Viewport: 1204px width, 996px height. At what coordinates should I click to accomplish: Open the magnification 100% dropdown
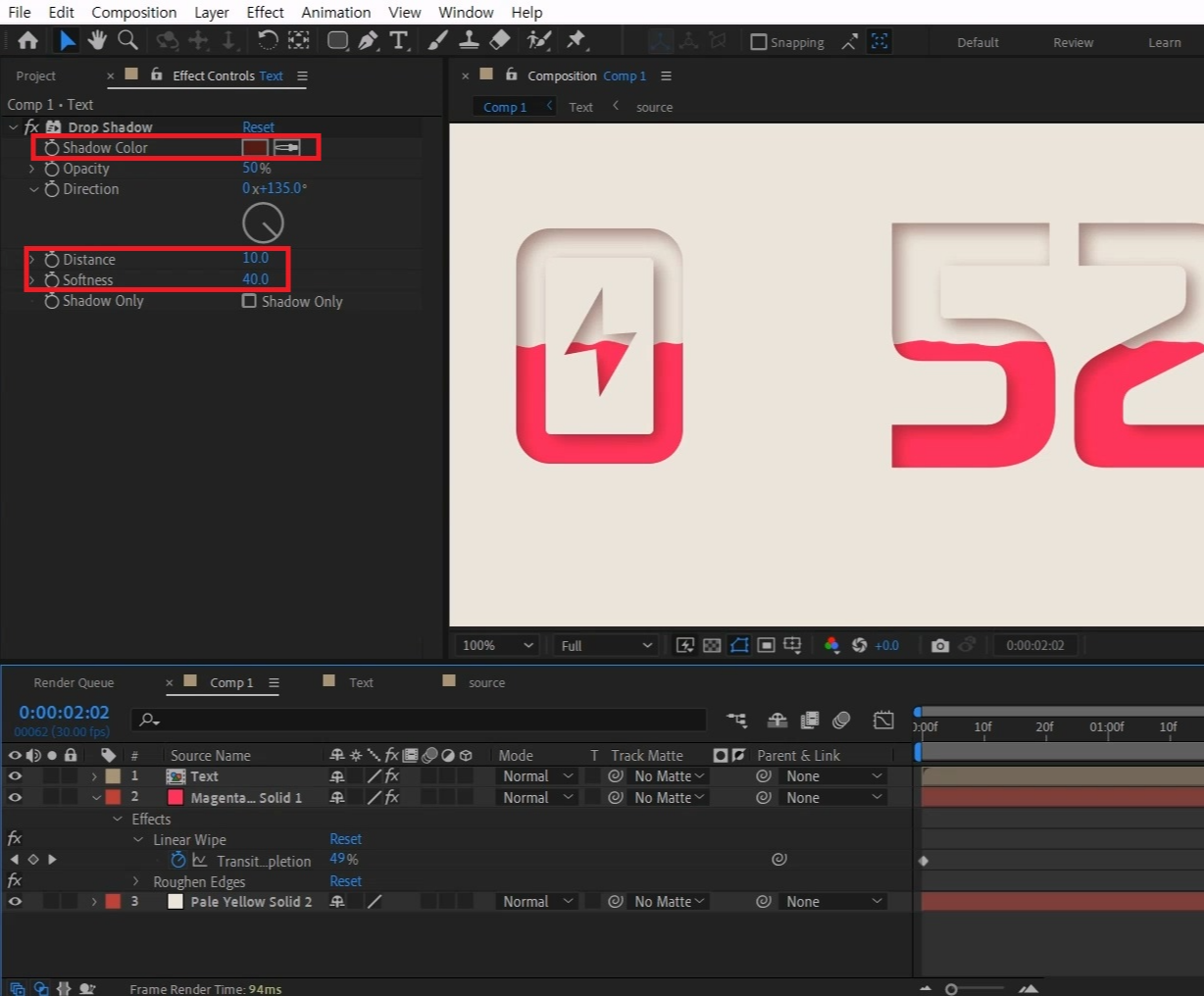pos(498,645)
